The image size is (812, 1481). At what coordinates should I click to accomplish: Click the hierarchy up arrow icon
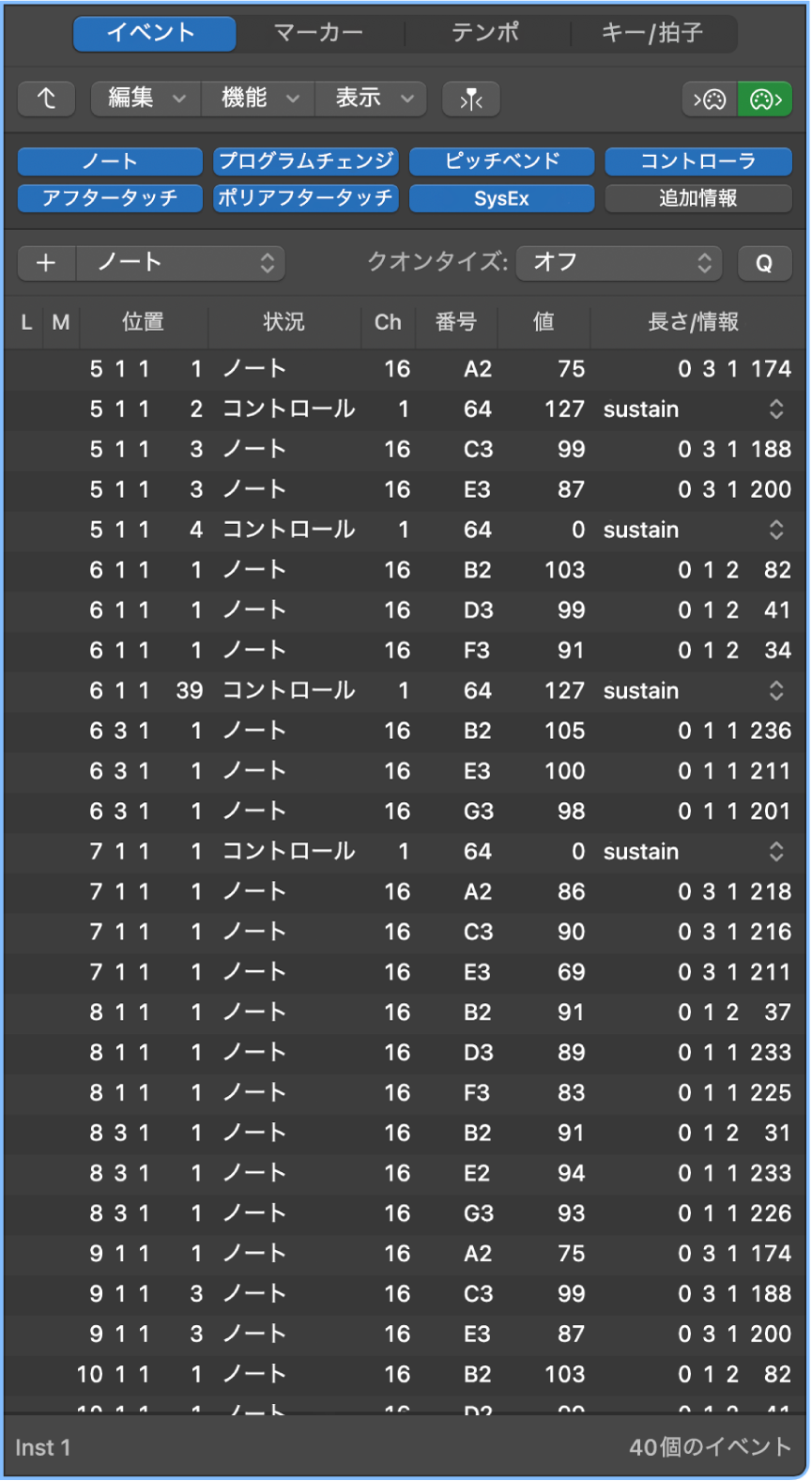[46, 99]
